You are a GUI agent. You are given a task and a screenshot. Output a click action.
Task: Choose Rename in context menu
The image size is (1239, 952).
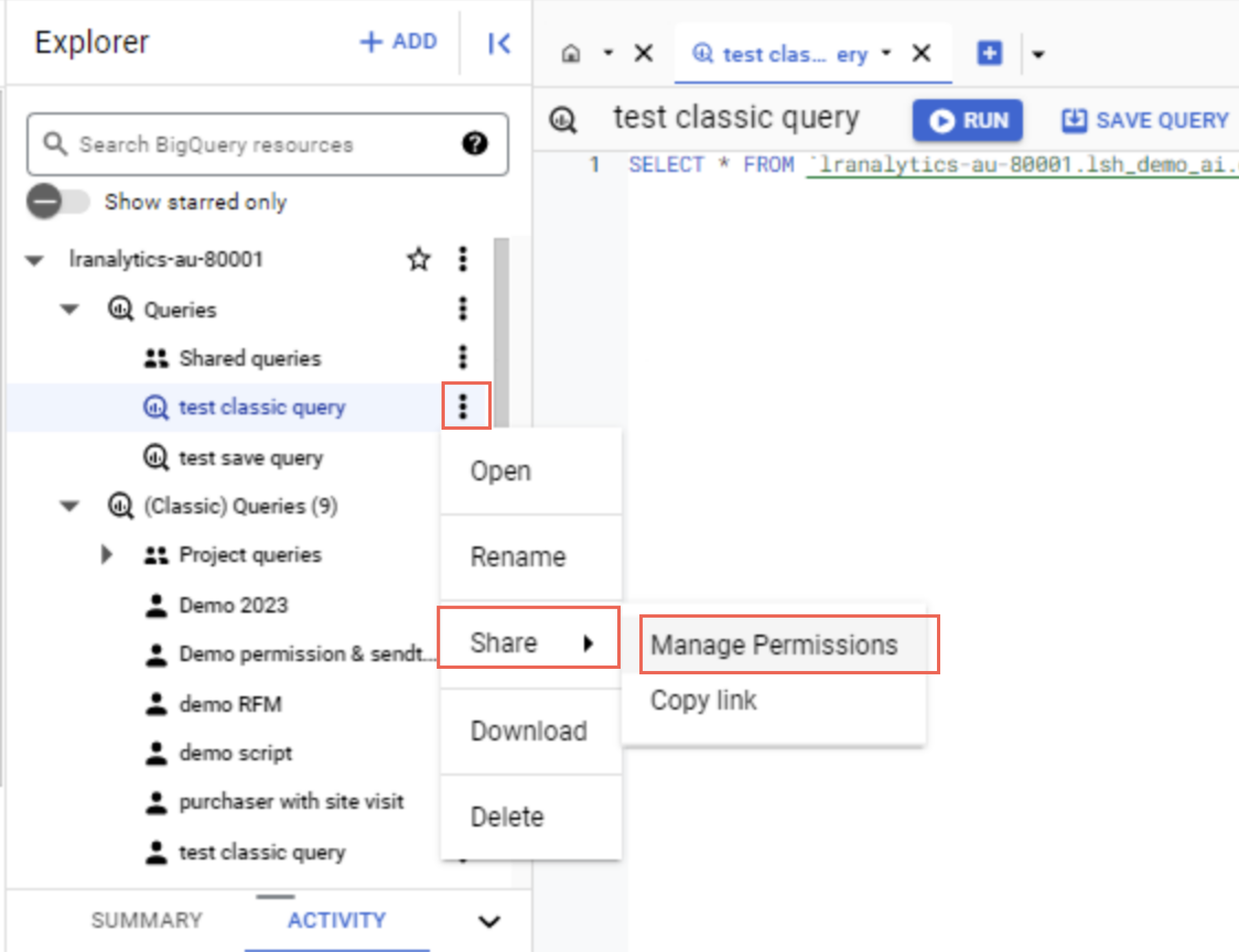click(x=531, y=557)
